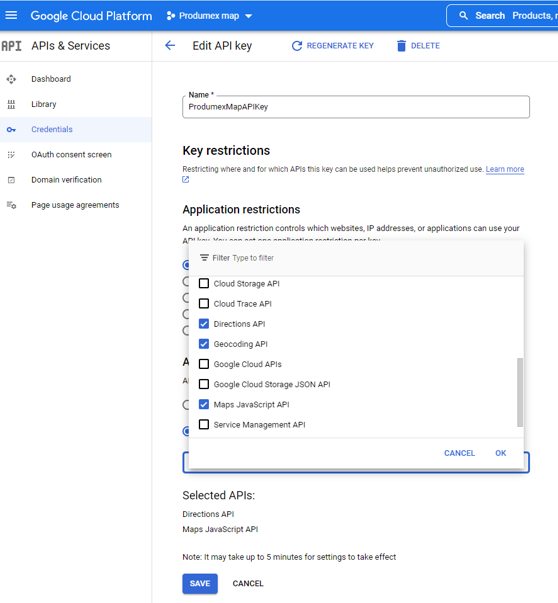Click the Application restrictions heading
558x603 pixels.
(x=241, y=210)
